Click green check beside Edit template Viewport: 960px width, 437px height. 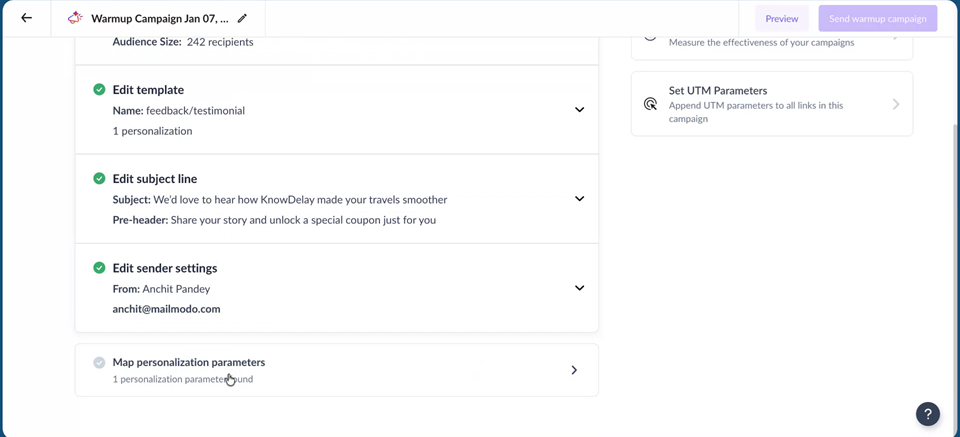click(99, 89)
